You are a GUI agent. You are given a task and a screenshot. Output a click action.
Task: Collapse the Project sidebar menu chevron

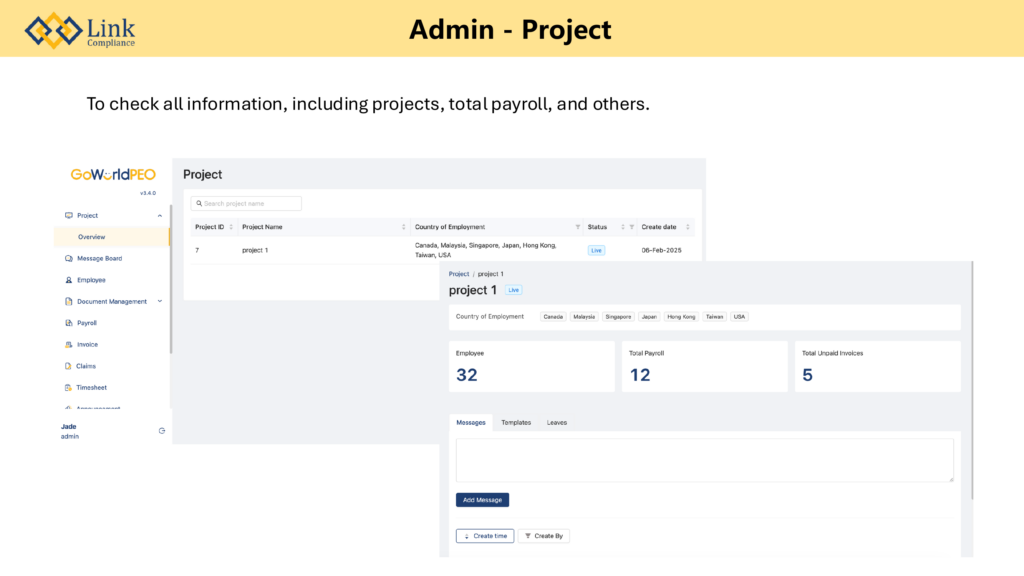coord(160,215)
